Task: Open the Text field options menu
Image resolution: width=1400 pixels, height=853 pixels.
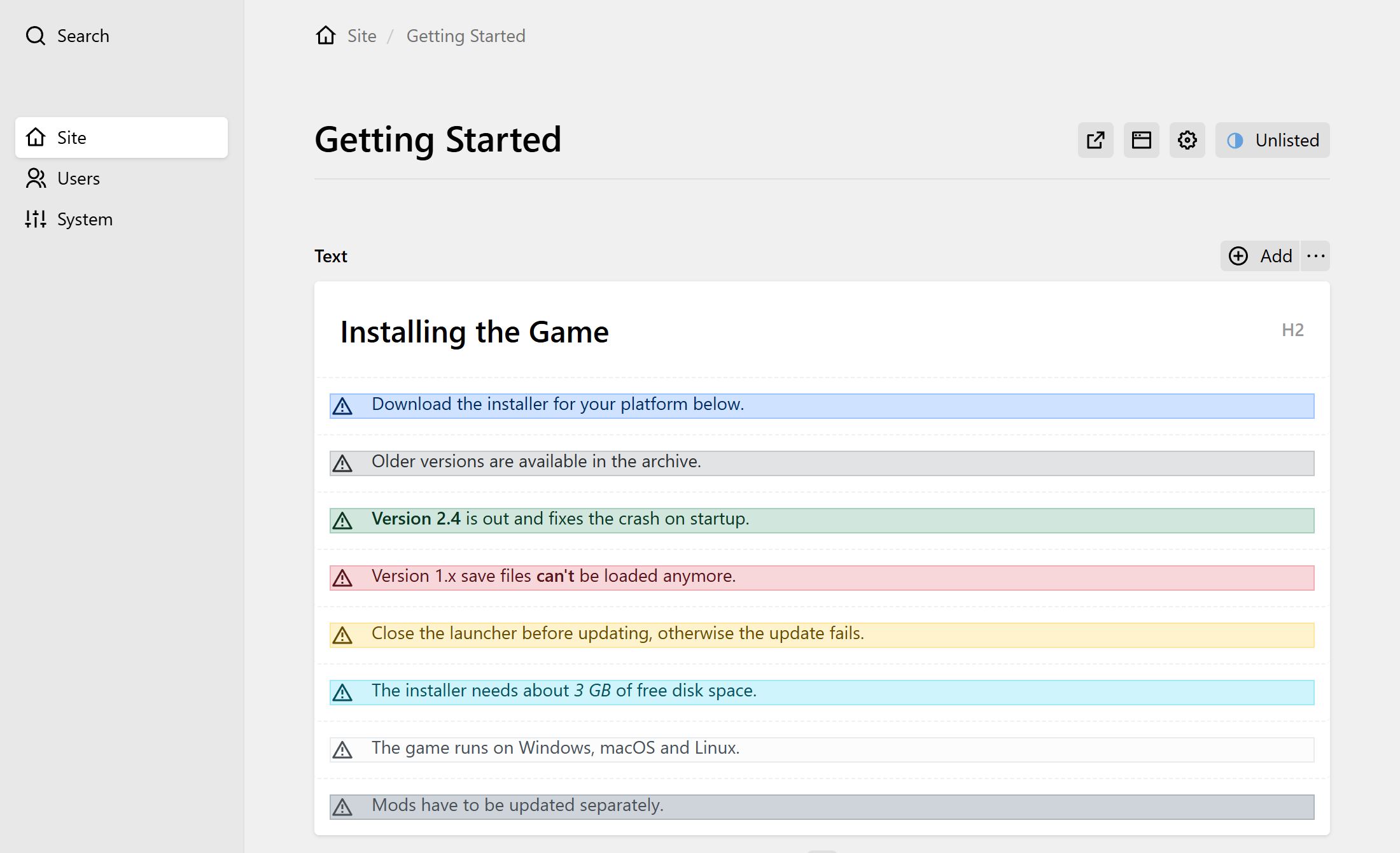Action: coord(1316,256)
